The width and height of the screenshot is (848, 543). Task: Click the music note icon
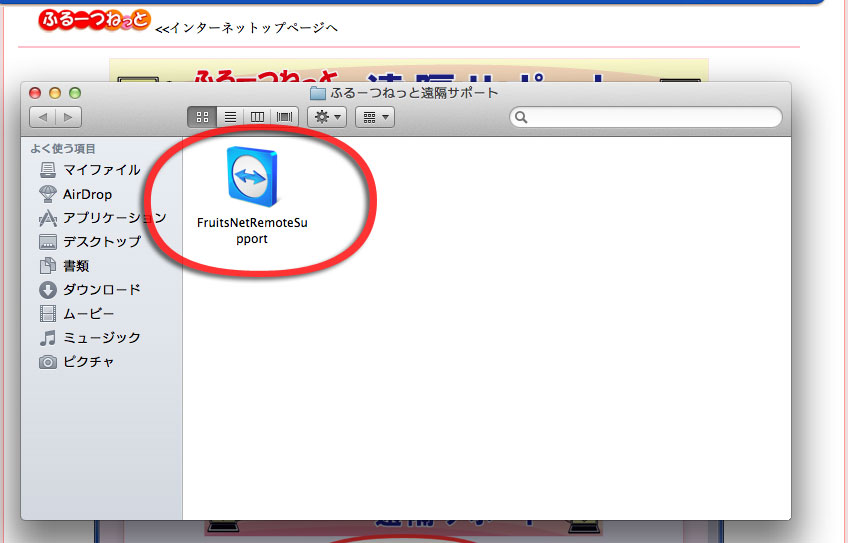(48, 337)
